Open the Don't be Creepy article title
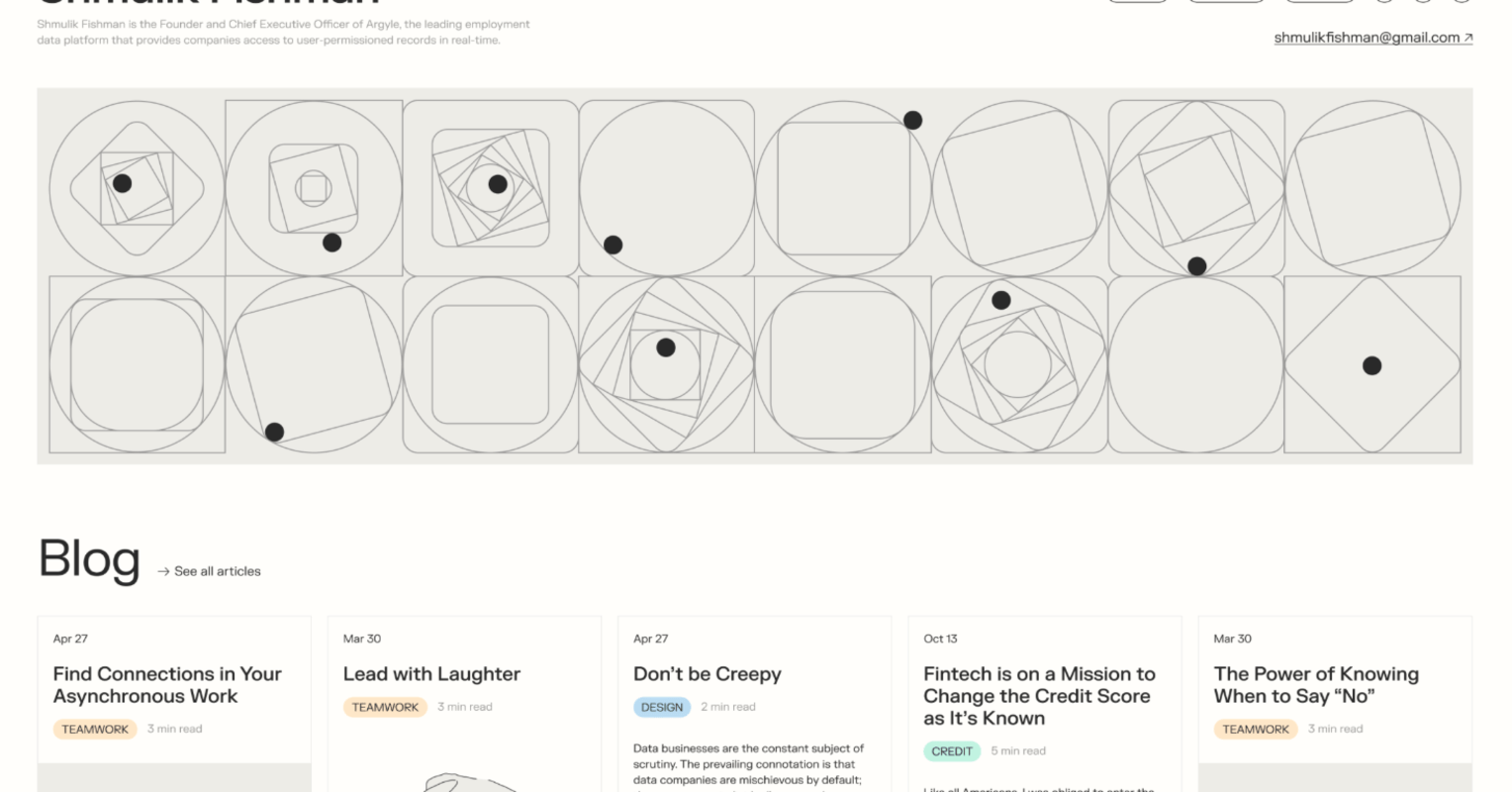1512x792 pixels. [x=708, y=674]
